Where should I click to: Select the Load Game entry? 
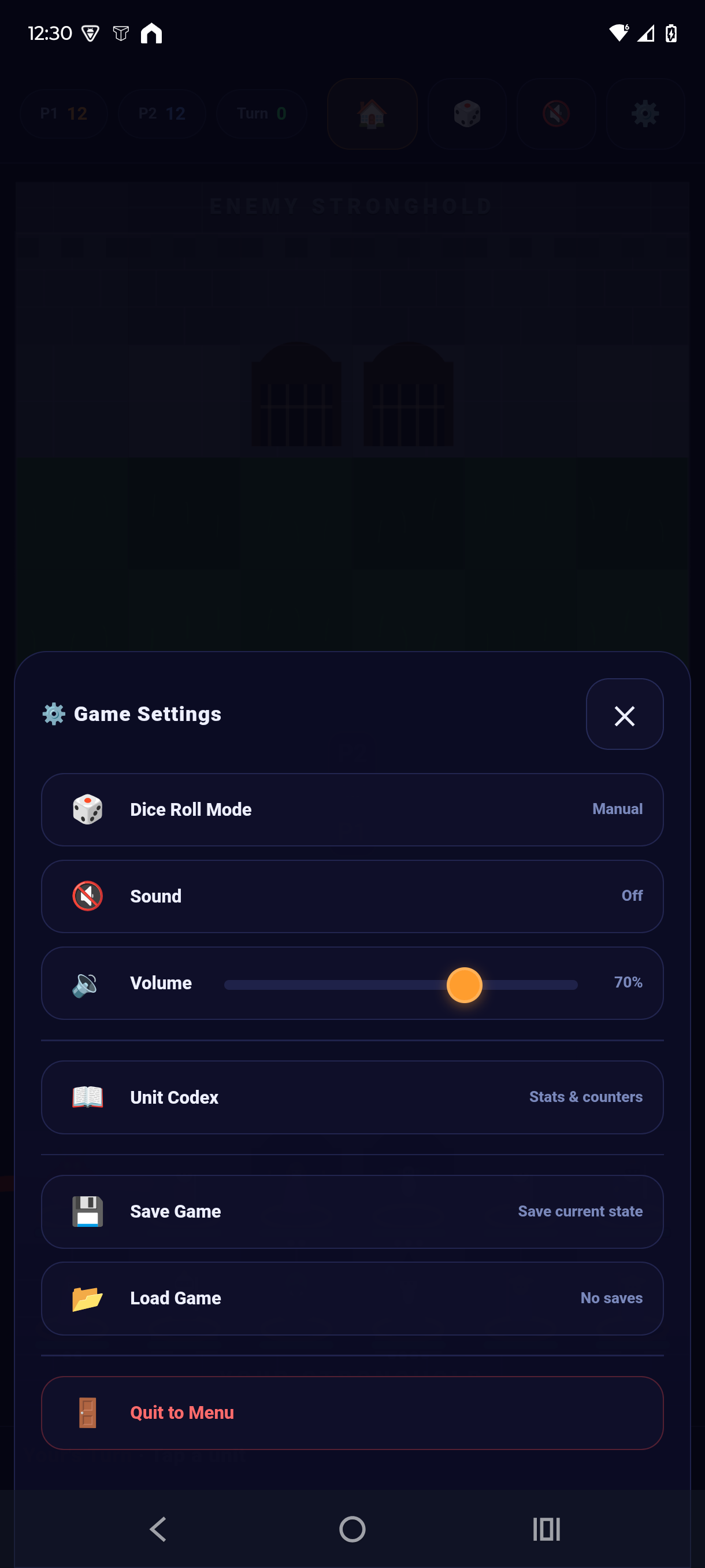(x=351, y=1298)
